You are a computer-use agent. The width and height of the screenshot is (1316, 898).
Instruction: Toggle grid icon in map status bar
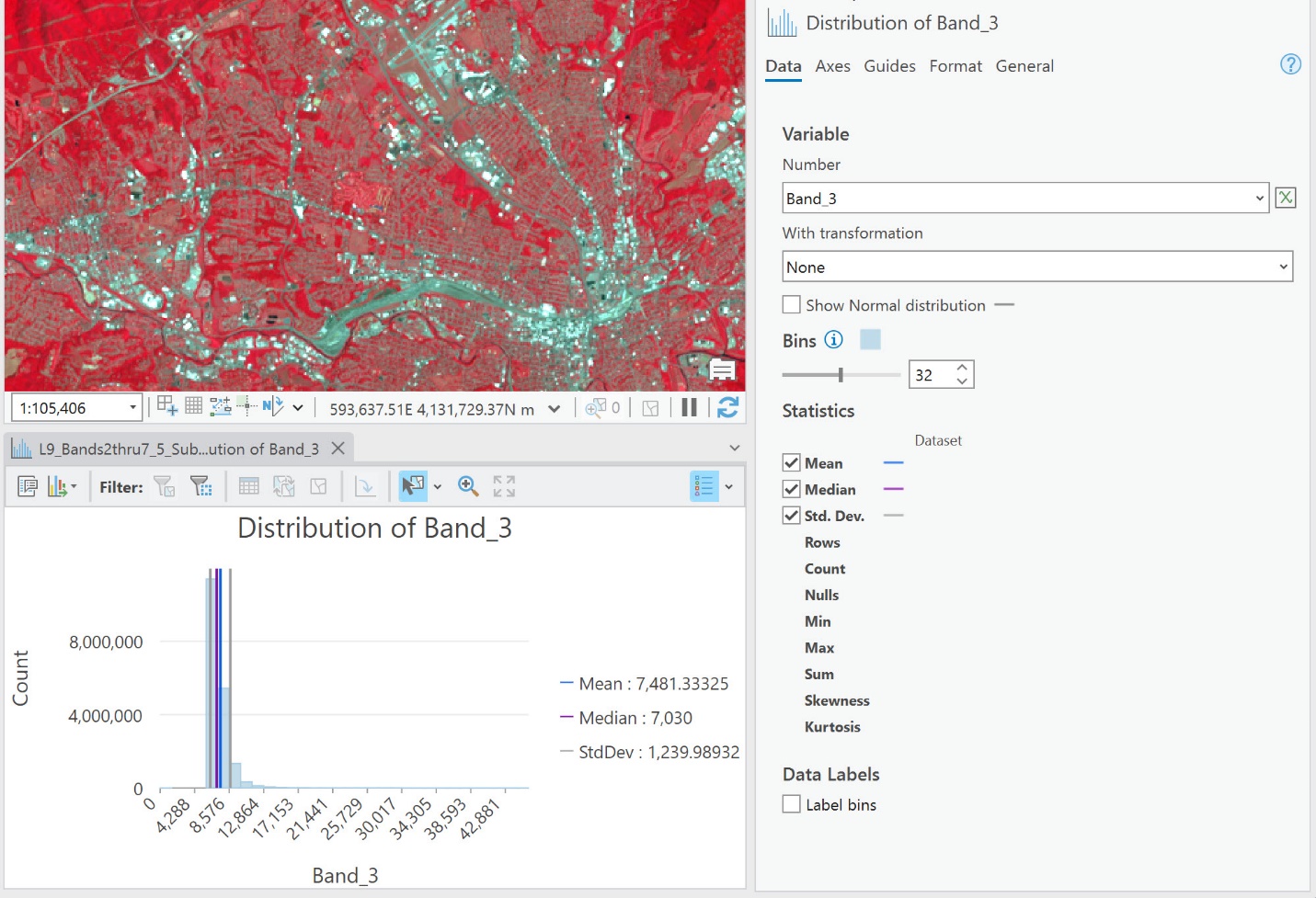coord(194,405)
